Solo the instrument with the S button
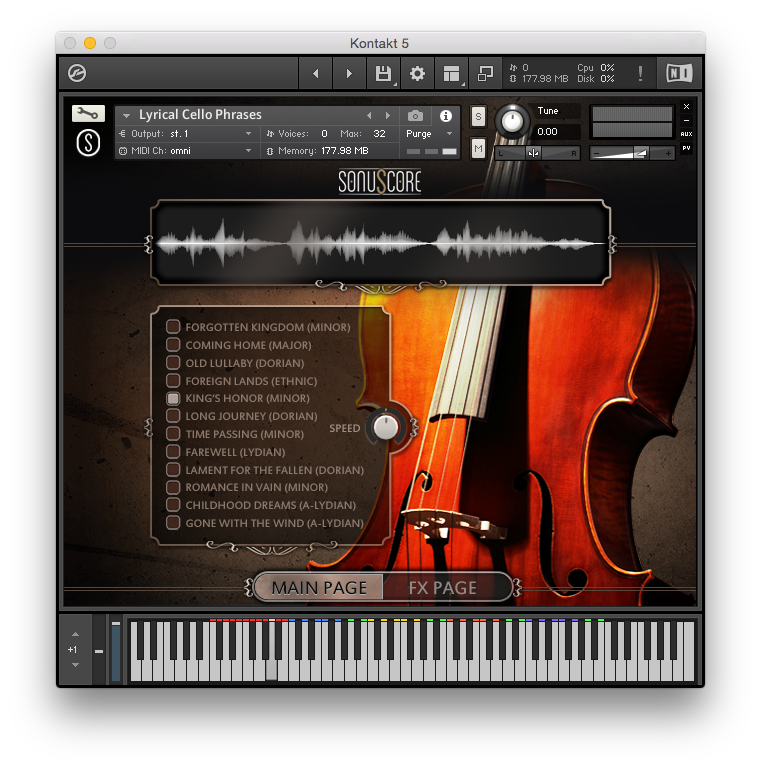Screen dimensions: 761x768 (x=478, y=117)
